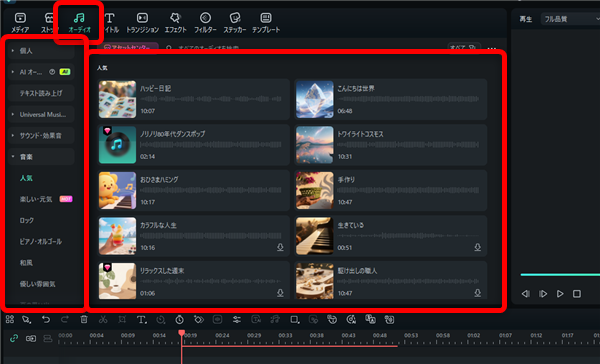Click the ハッピー日記 track thumbnail

click(117, 99)
